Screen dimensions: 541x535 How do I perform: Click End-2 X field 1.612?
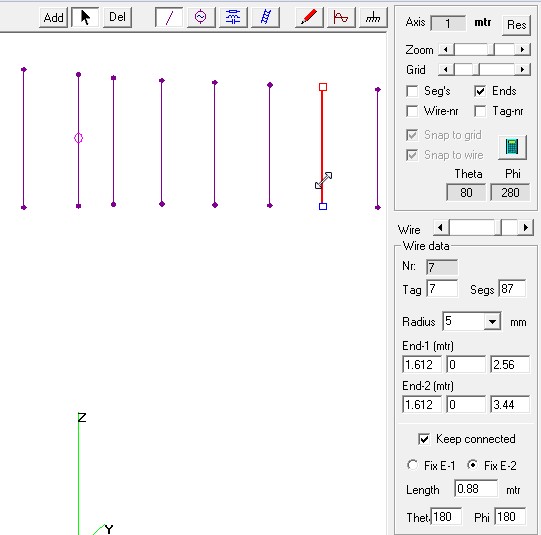pyautogui.click(x=422, y=404)
